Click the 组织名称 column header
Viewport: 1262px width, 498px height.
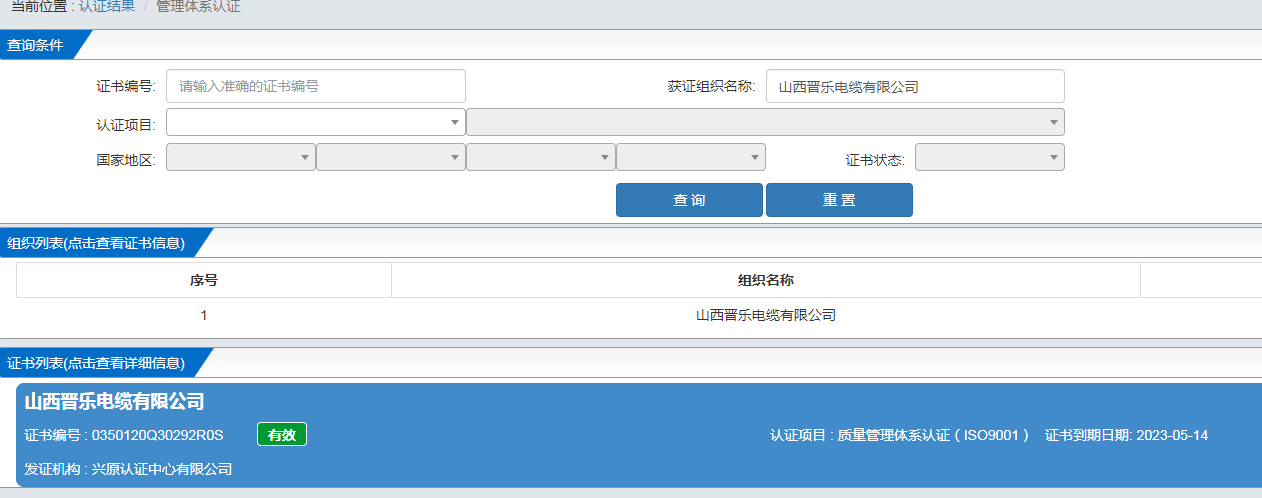766,280
